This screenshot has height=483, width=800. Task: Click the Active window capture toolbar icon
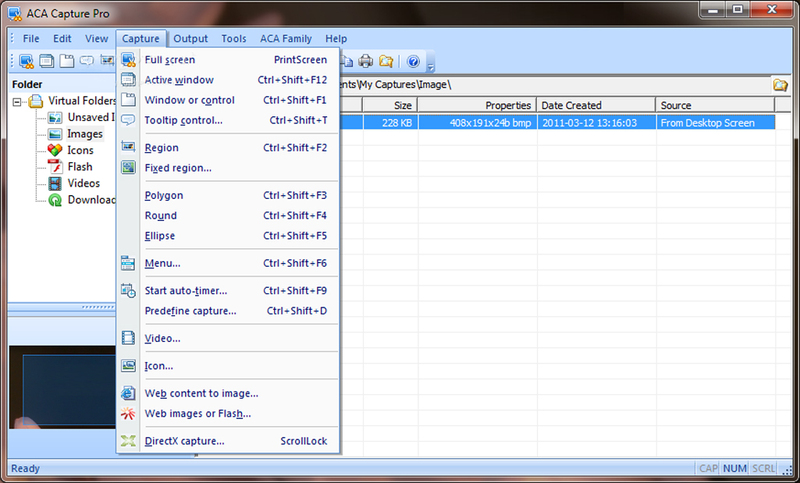tap(46, 61)
